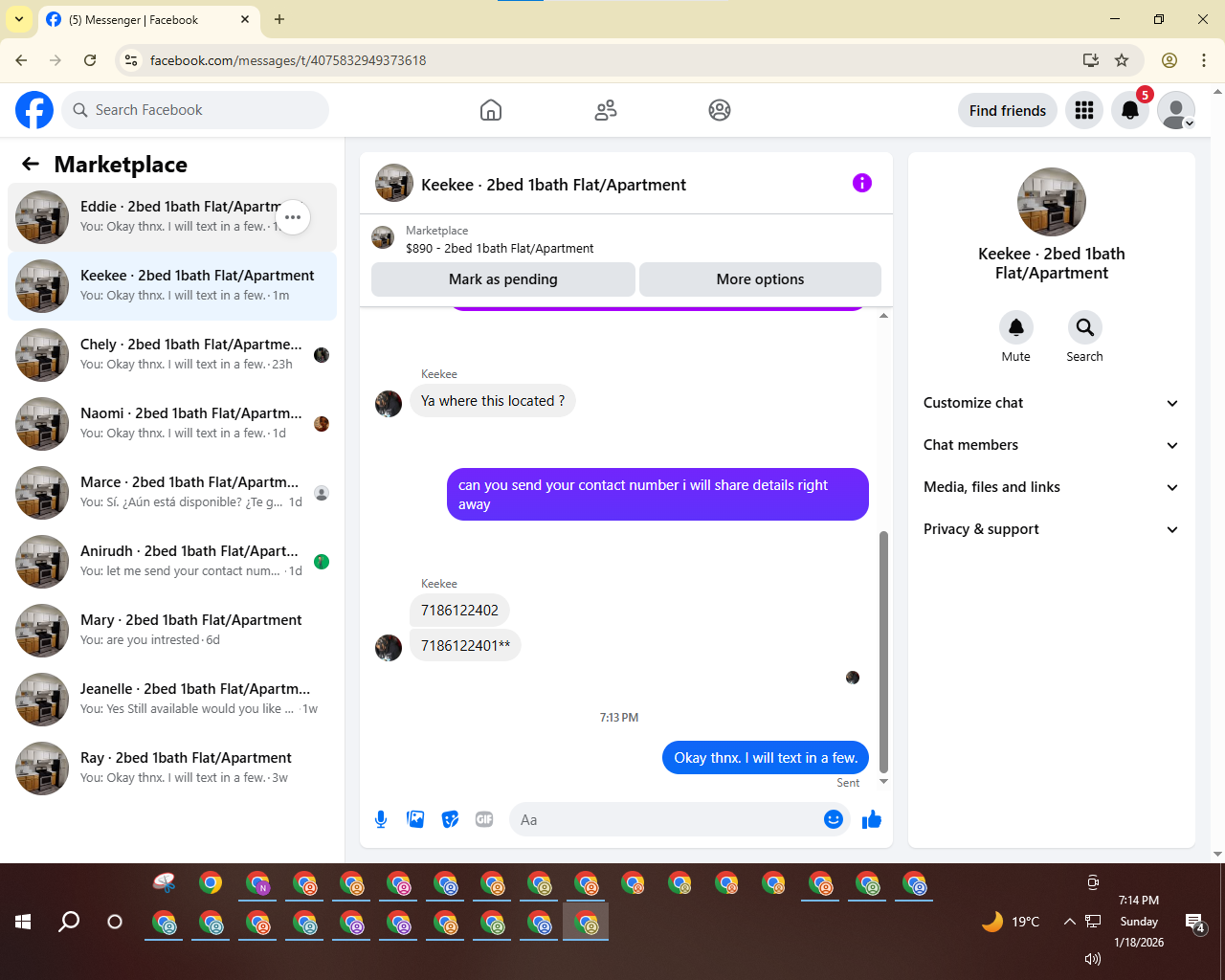Open the three-dot options on Eddie conversation
This screenshot has width=1225, height=980.
(x=293, y=217)
